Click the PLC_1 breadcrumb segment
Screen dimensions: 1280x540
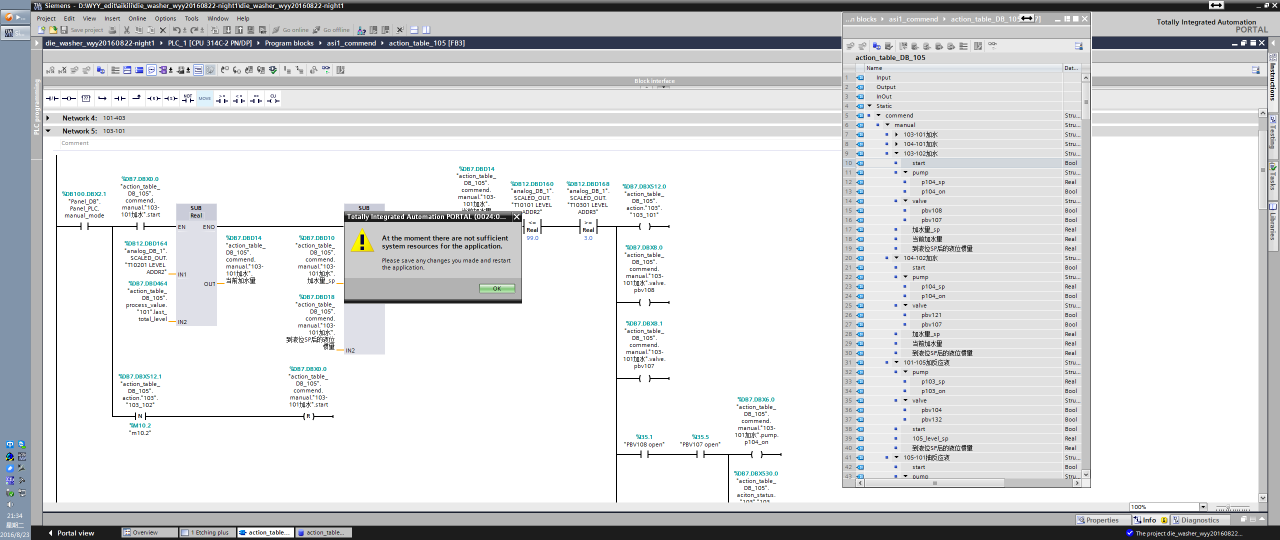tap(209, 44)
